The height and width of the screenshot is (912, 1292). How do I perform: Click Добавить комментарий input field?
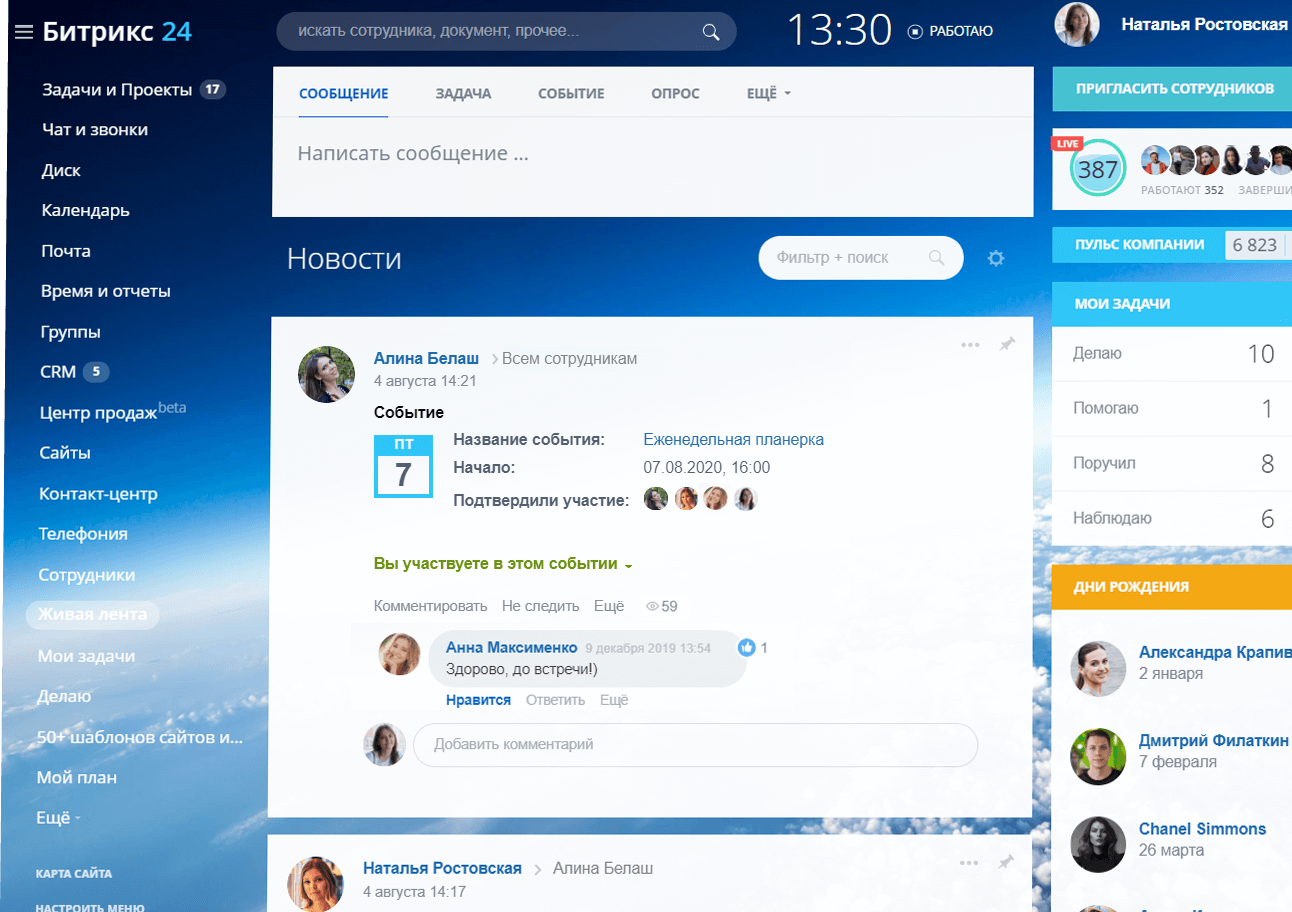point(695,745)
